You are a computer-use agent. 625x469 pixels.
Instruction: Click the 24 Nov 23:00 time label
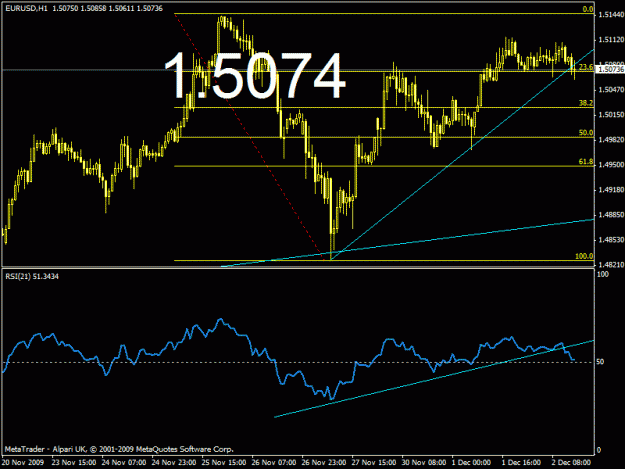coord(174,463)
